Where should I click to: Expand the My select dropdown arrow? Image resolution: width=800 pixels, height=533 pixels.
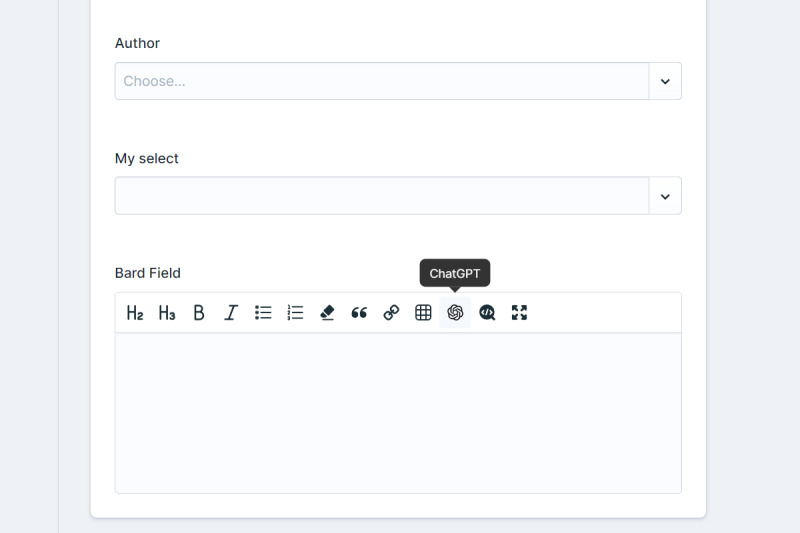coord(665,196)
